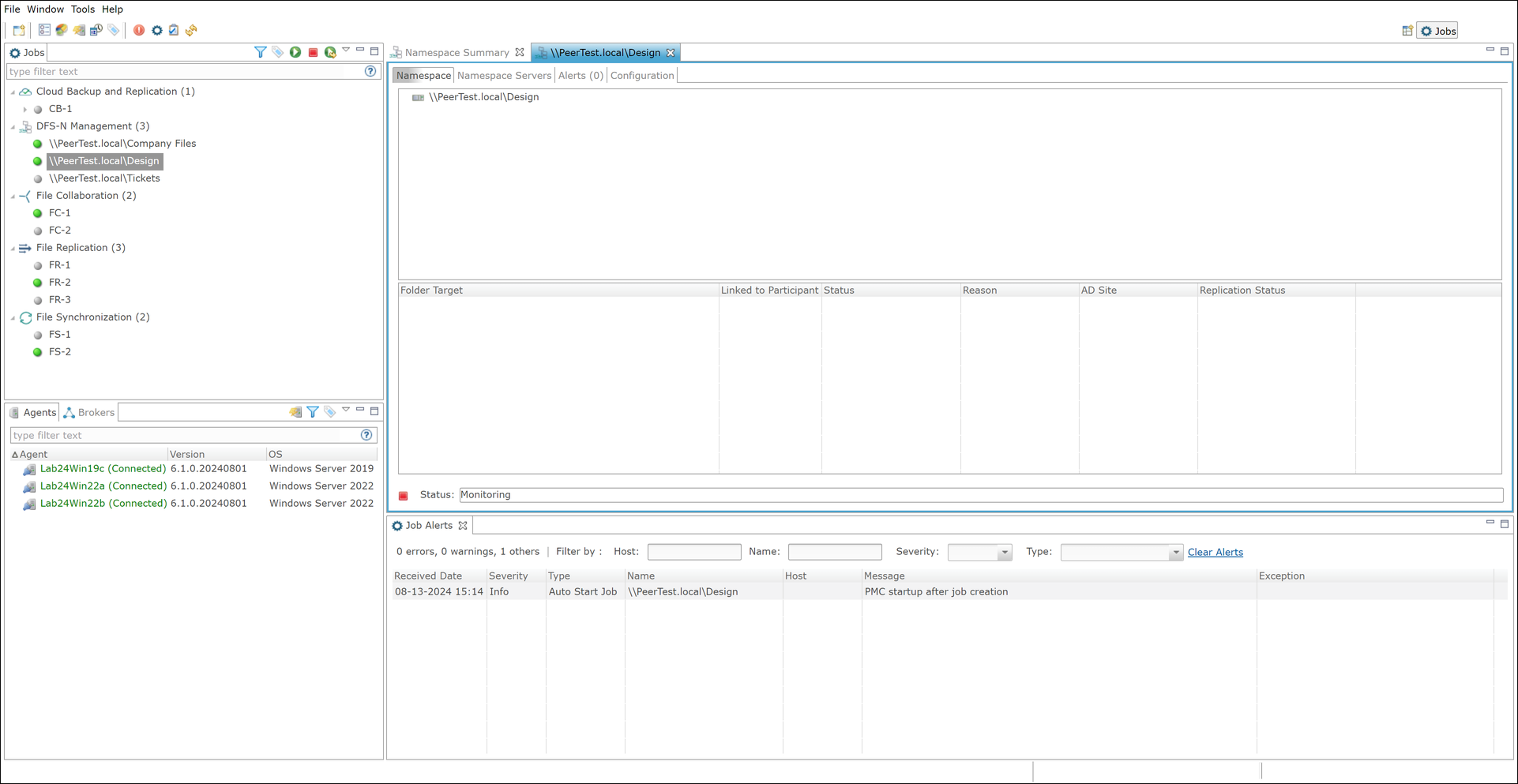The width and height of the screenshot is (1518, 784).
Task: Open the list view icon in main toolbar
Action: [x=44, y=30]
